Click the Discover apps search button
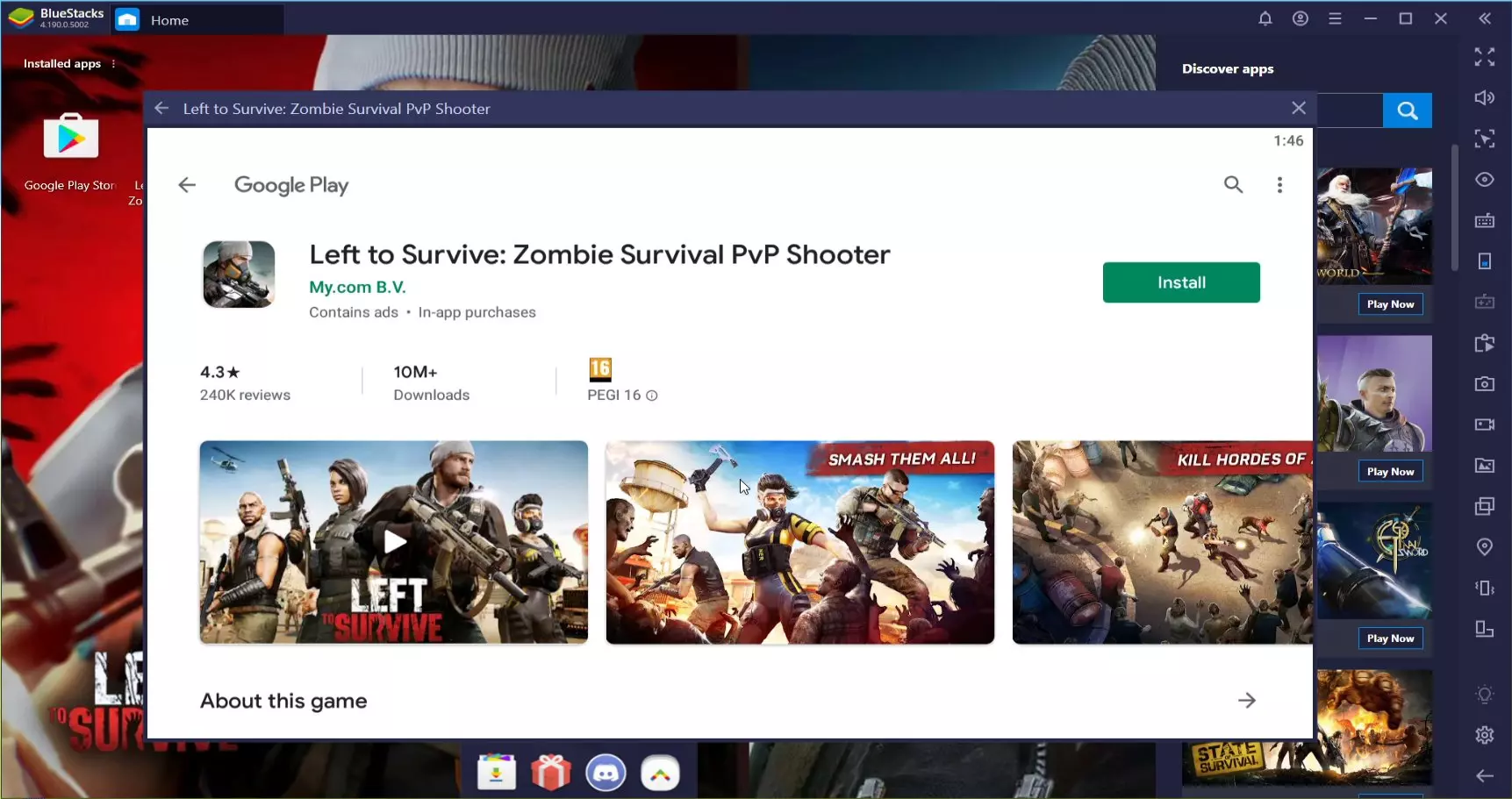This screenshot has height=799, width=1512. pyautogui.click(x=1407, y=111)
